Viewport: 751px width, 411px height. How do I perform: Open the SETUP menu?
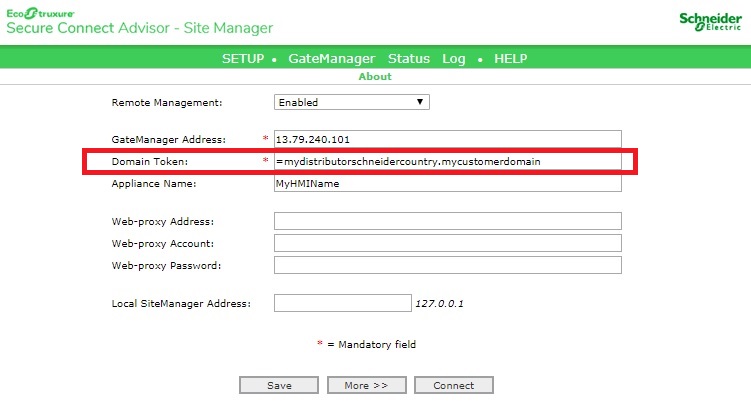point(243,58)
